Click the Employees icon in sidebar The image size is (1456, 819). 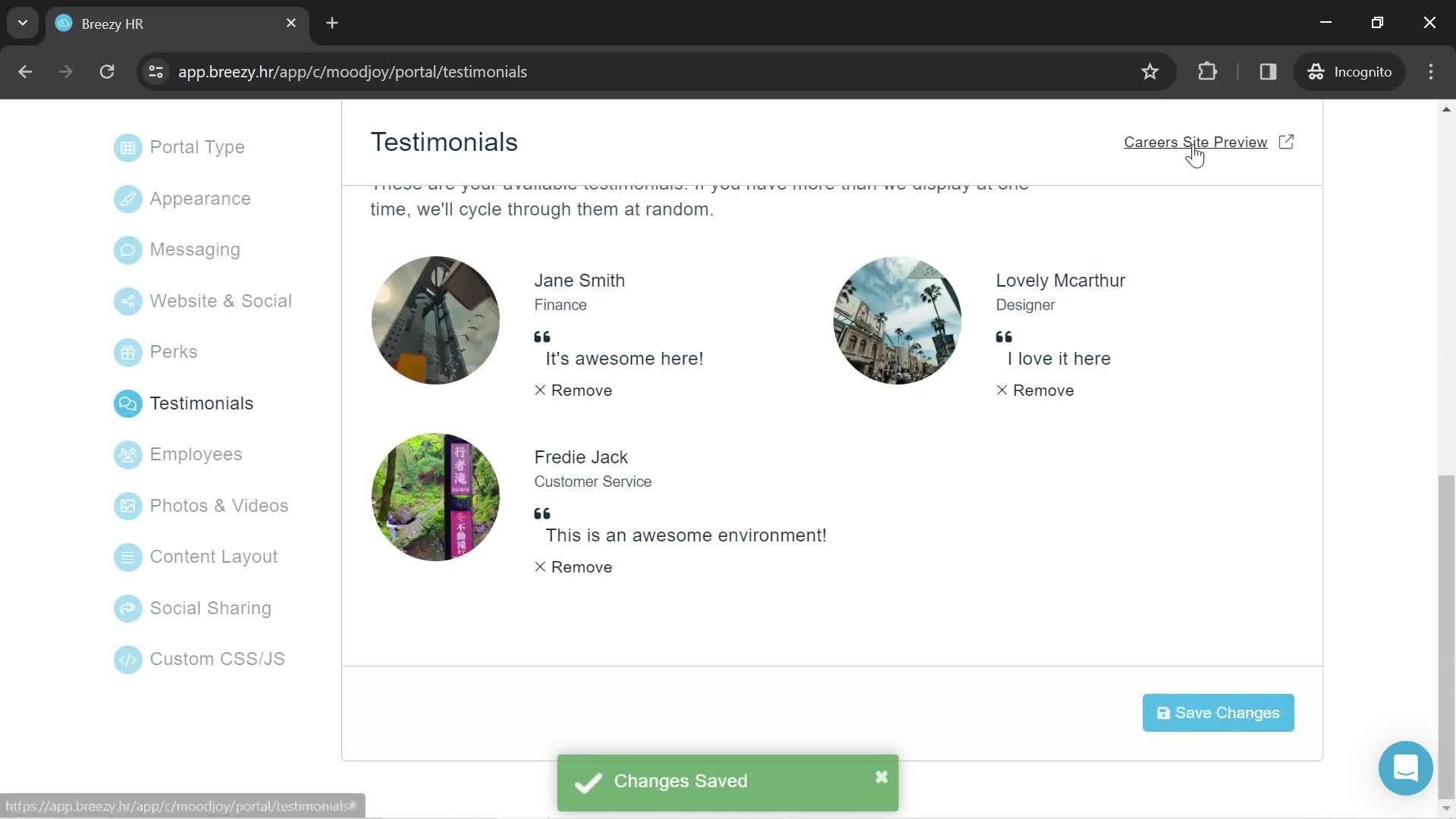tap(128, 454)
